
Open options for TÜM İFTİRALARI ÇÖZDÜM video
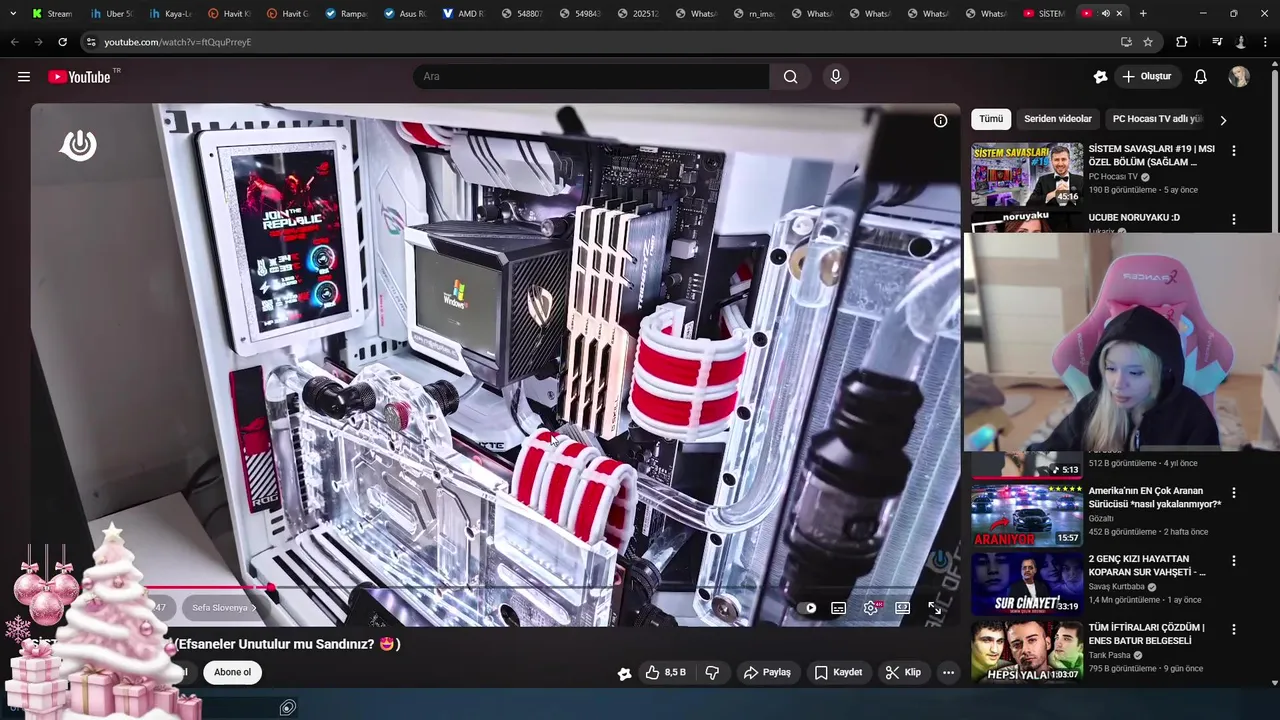click(1233, 630)
